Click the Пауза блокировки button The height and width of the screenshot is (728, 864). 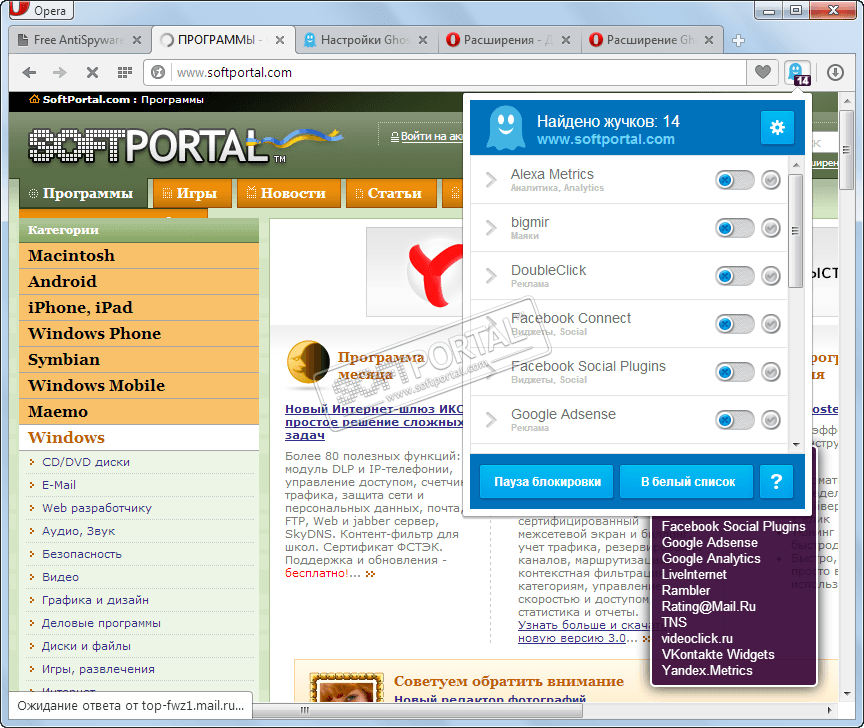[547, 482]
